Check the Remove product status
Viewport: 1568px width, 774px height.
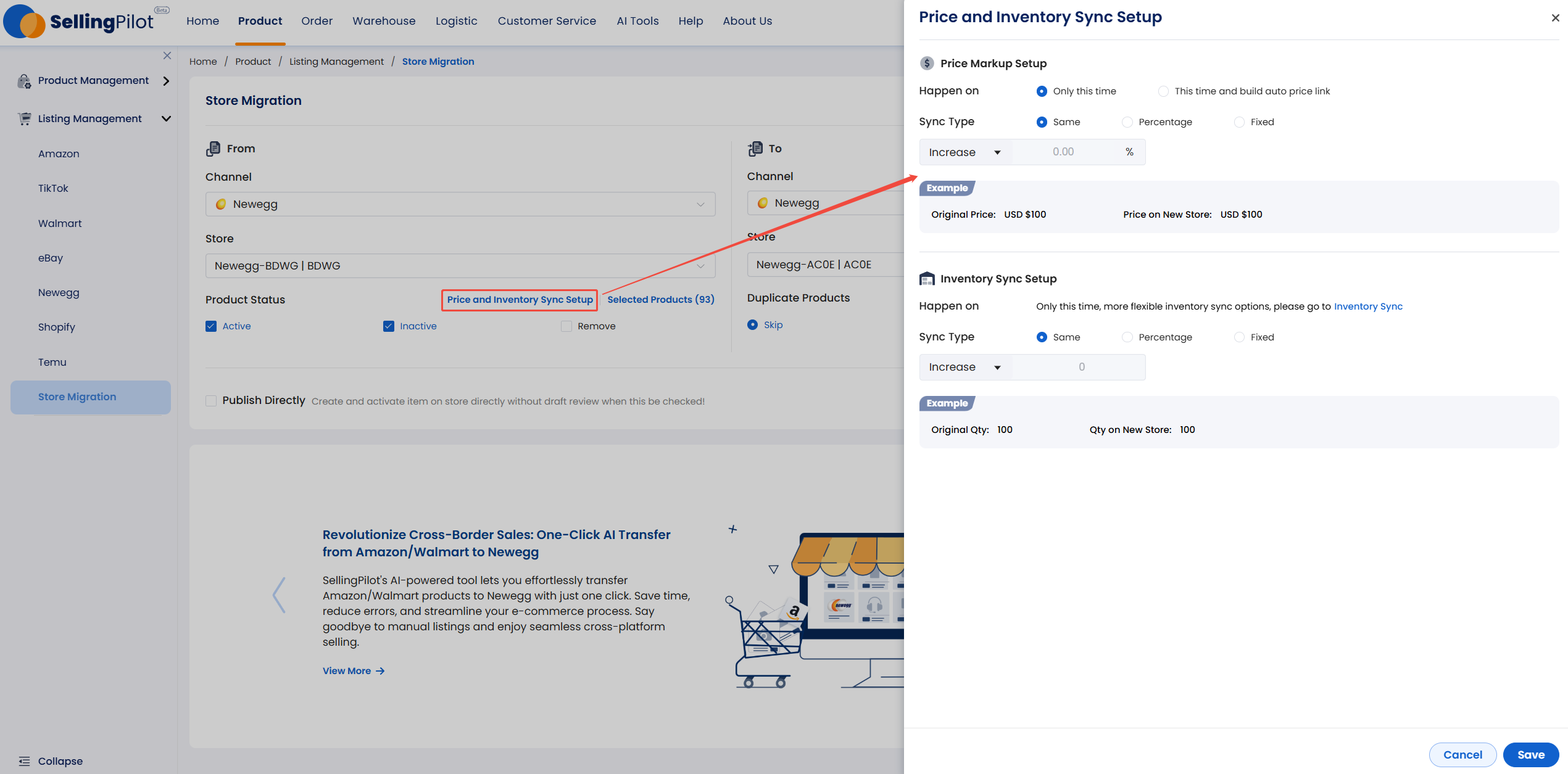[x=566, y=326]
